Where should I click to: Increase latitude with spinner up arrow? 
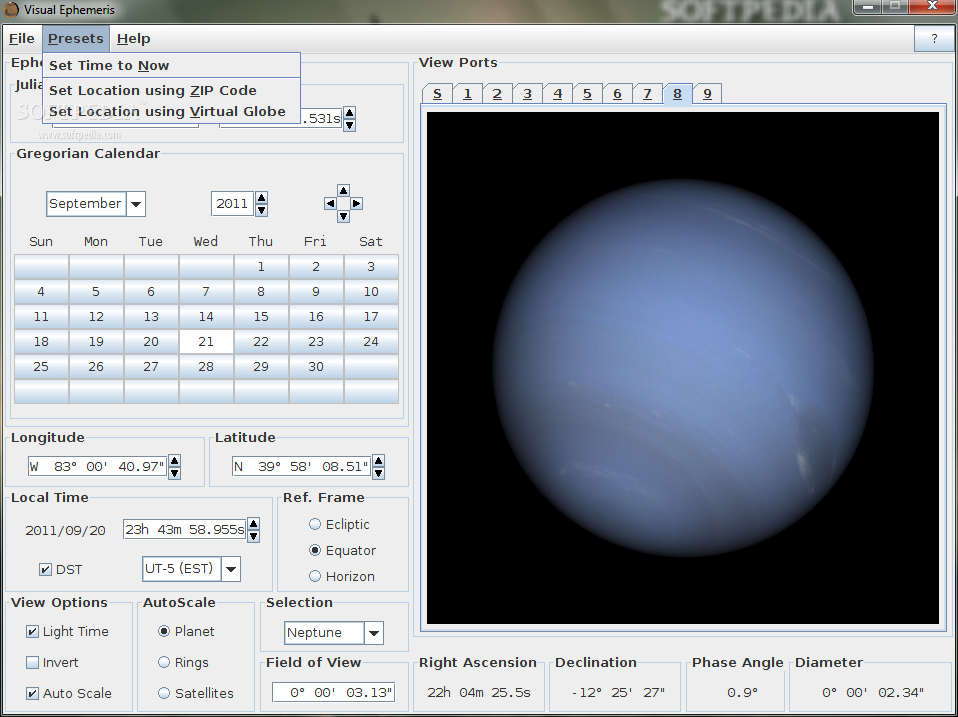(379, 460)
